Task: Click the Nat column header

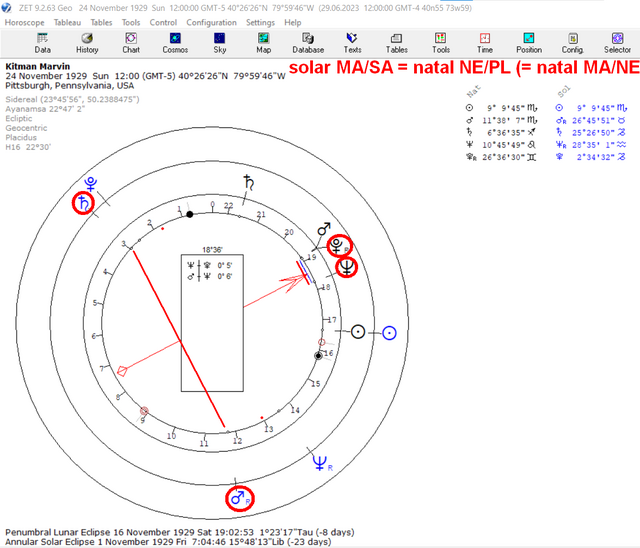Action: click(474, 91)
